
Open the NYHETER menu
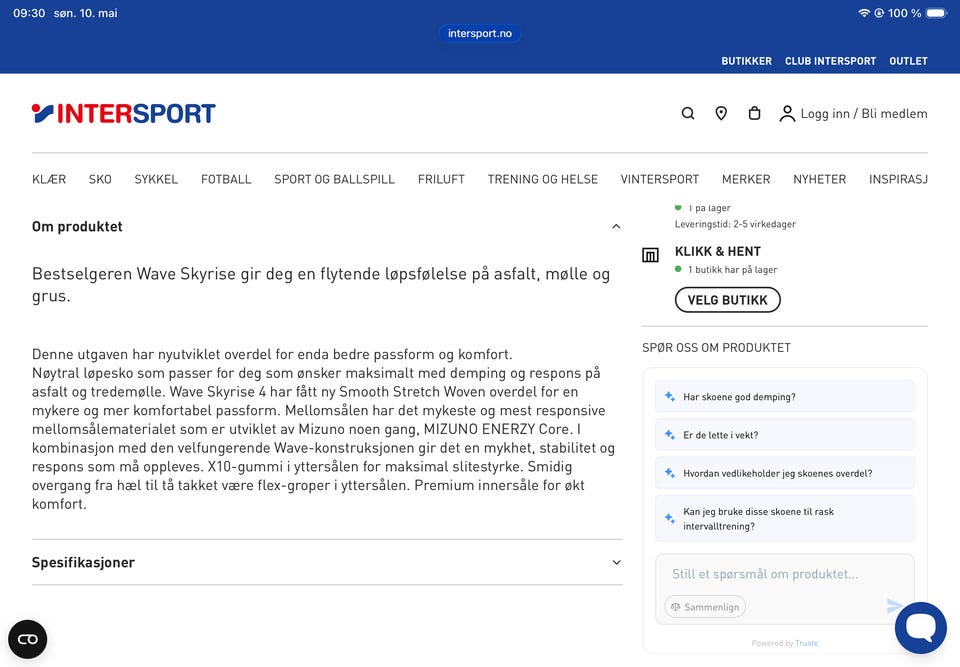click(819, 179)
